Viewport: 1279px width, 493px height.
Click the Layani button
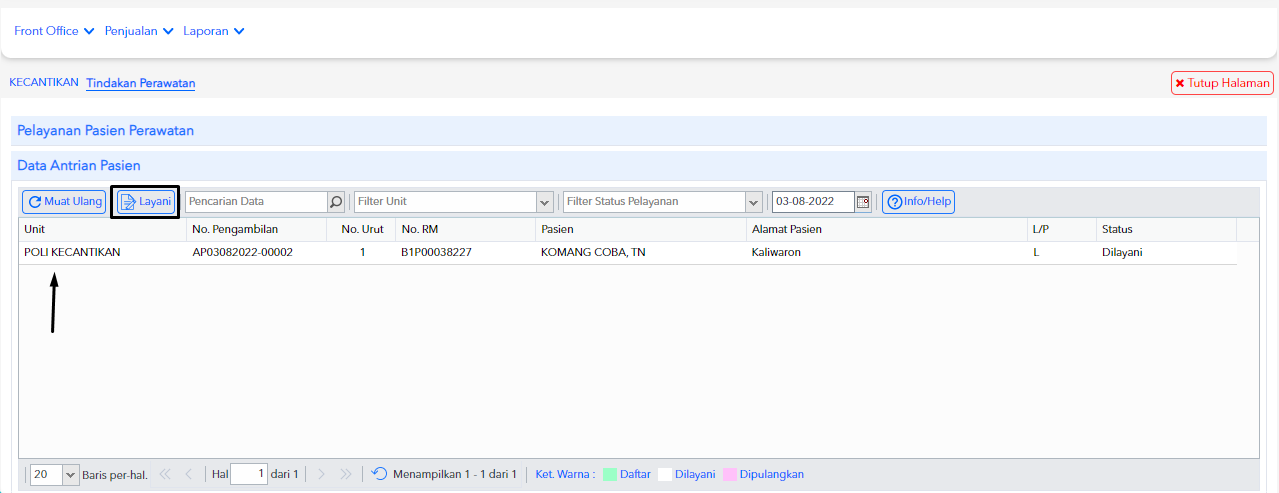[145, 202]
